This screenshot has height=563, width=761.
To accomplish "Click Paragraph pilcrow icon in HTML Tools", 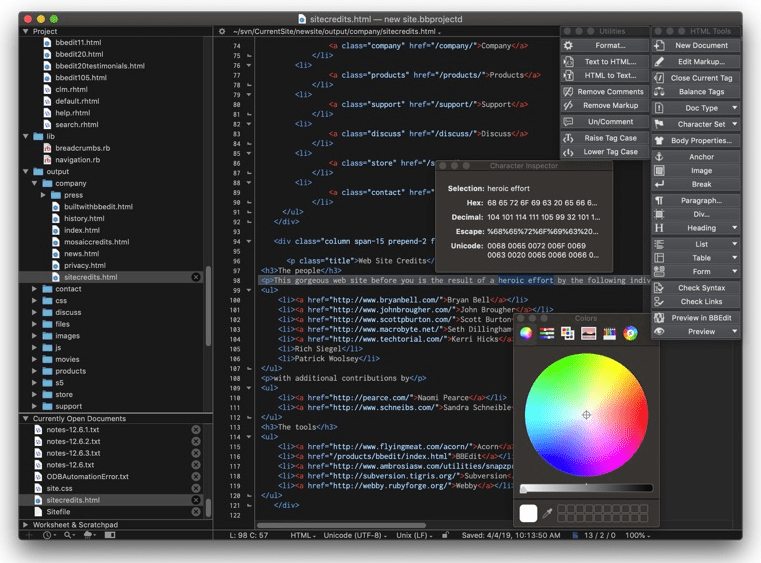I will coord(659,200).
